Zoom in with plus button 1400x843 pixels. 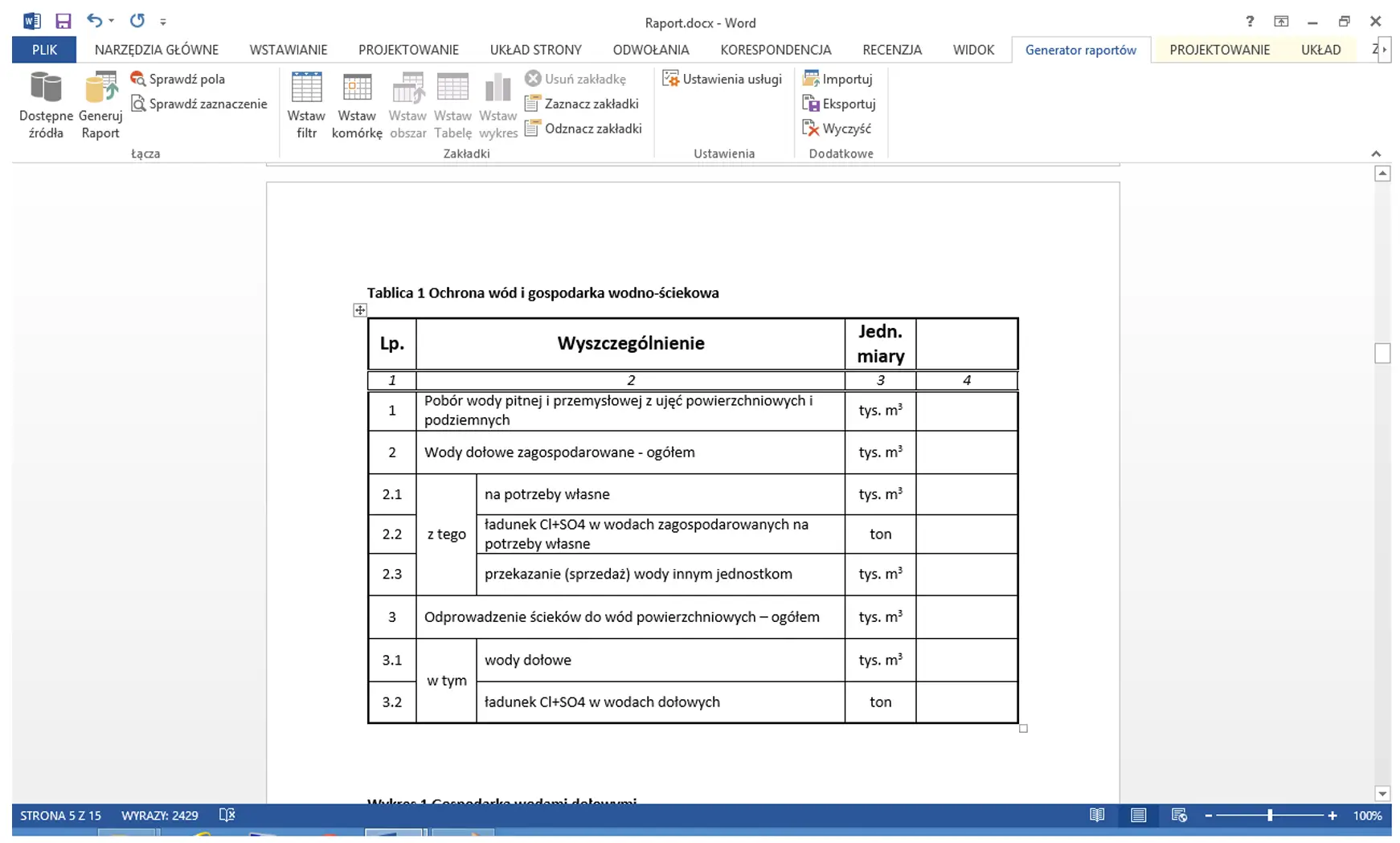(1332, 815)
